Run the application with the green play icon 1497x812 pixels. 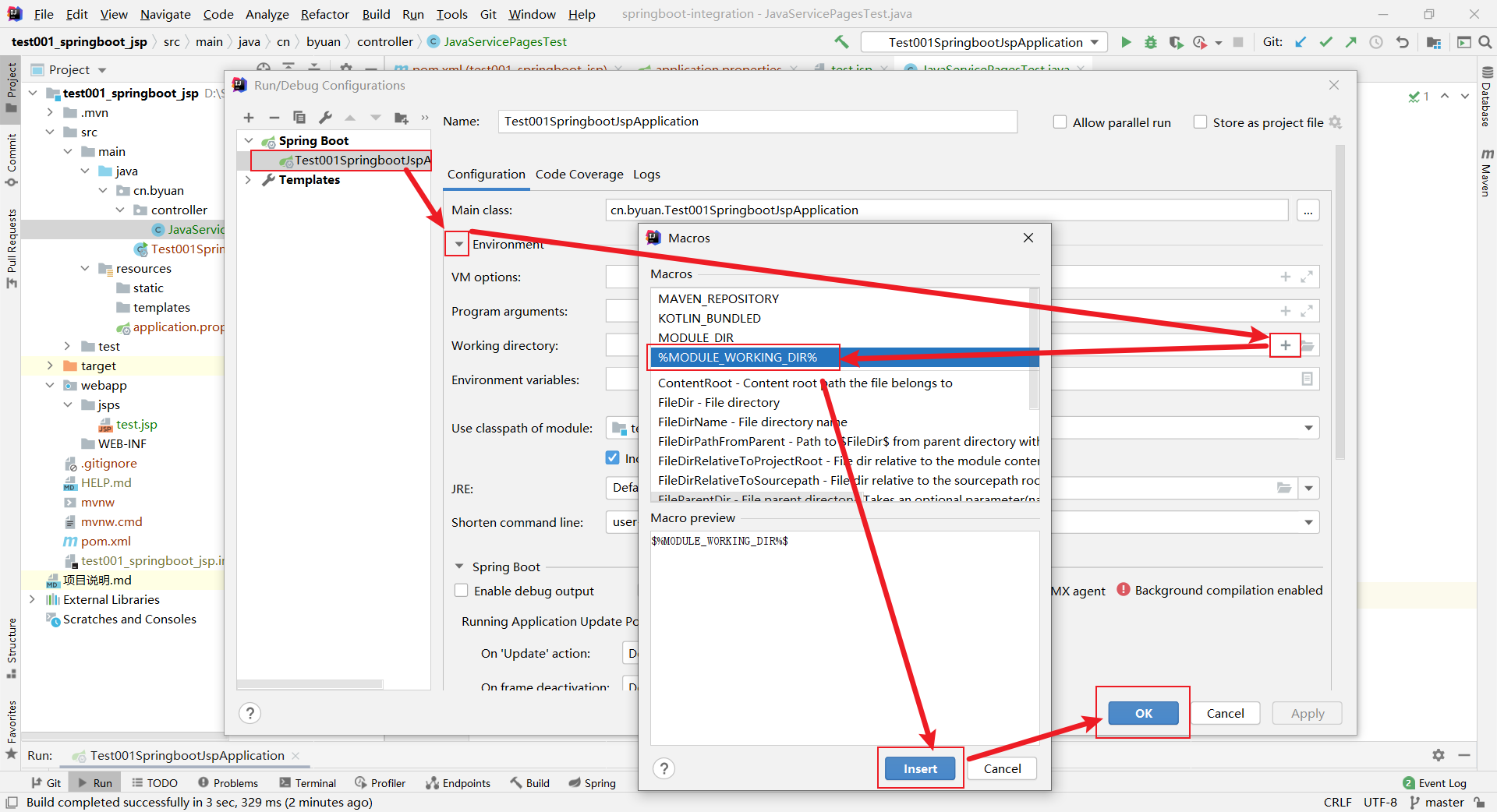(1126, 42)
